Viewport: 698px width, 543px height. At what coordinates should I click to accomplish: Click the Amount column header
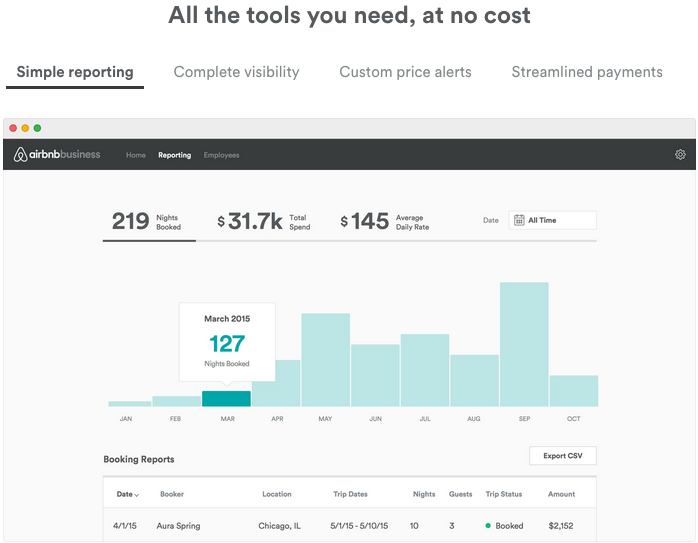click(x=561, y=494)
